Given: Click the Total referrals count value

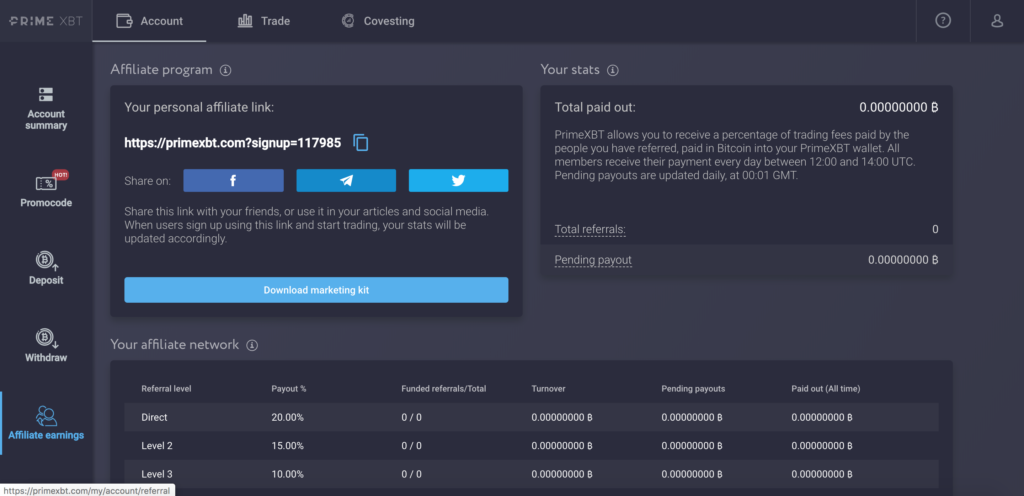Looking at the screenshot, I should coord(935,229).
